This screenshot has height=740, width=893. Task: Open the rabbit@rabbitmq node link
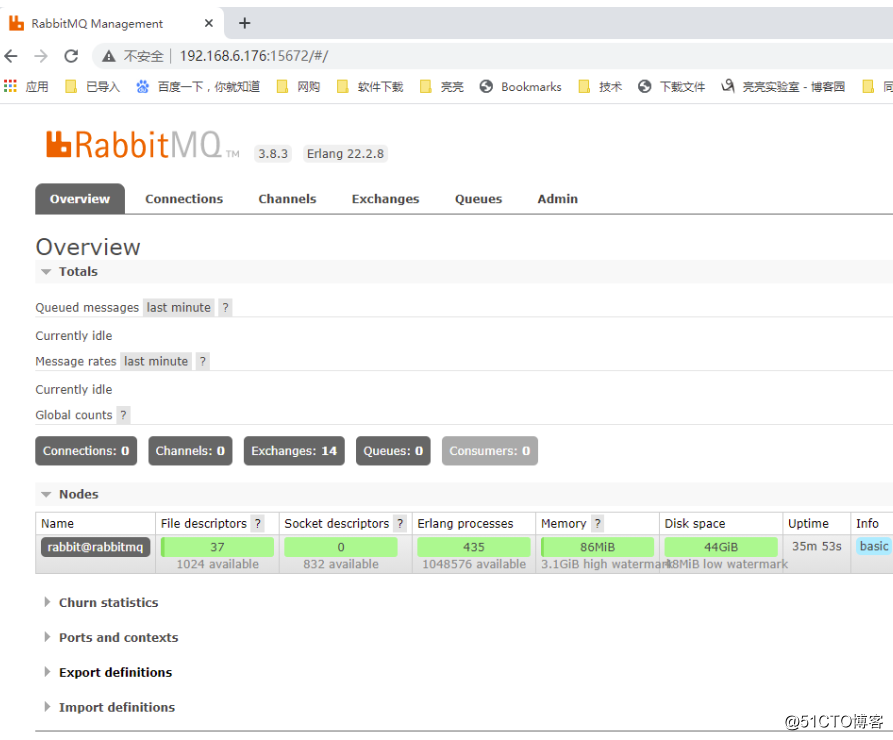point(95,547)
